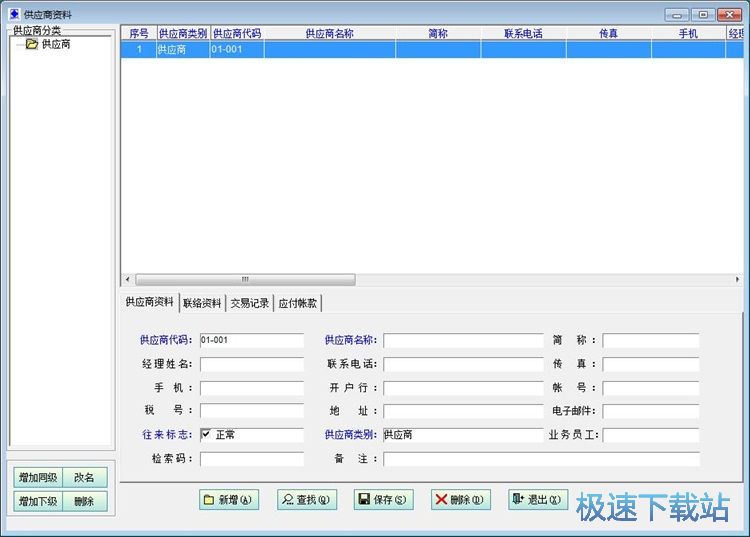Click the 手机 column header
The image size is (750, 537).
[x=688, y=33]
